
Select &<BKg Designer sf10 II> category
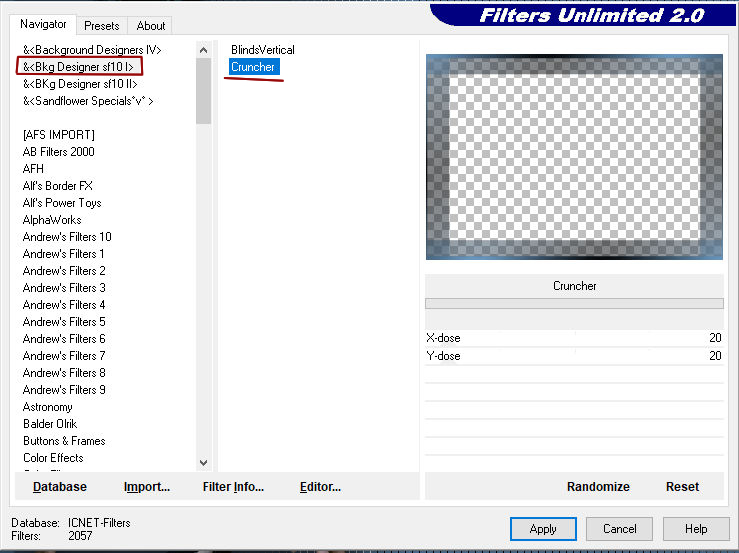coord(80,84)
